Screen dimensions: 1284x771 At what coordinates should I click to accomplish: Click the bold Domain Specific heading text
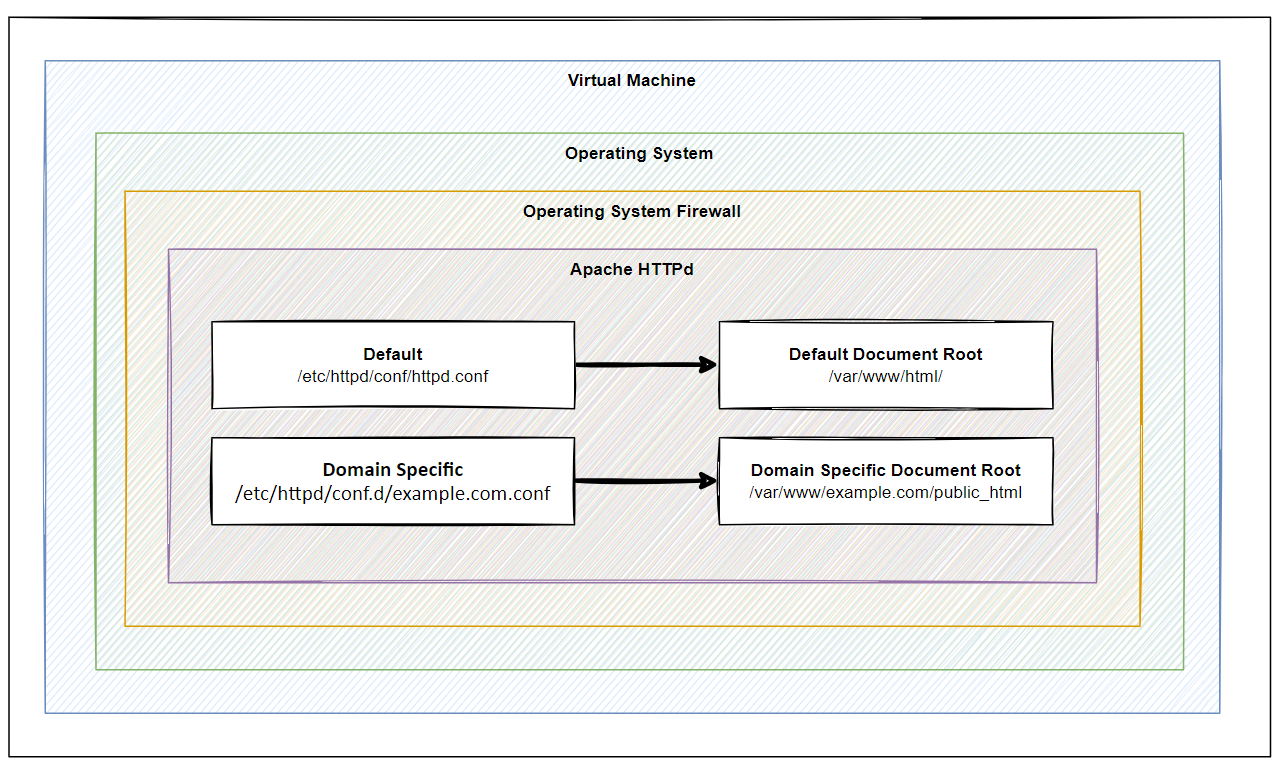[393, 469]
